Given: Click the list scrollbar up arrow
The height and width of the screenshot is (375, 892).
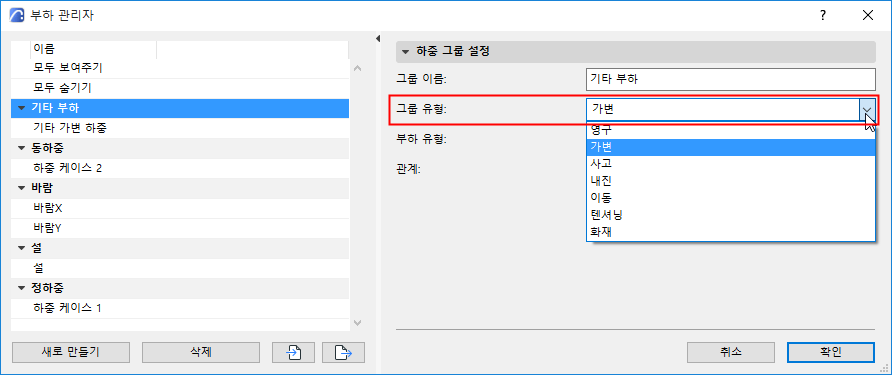Looking at the screenshot, I should click(357, 68).
